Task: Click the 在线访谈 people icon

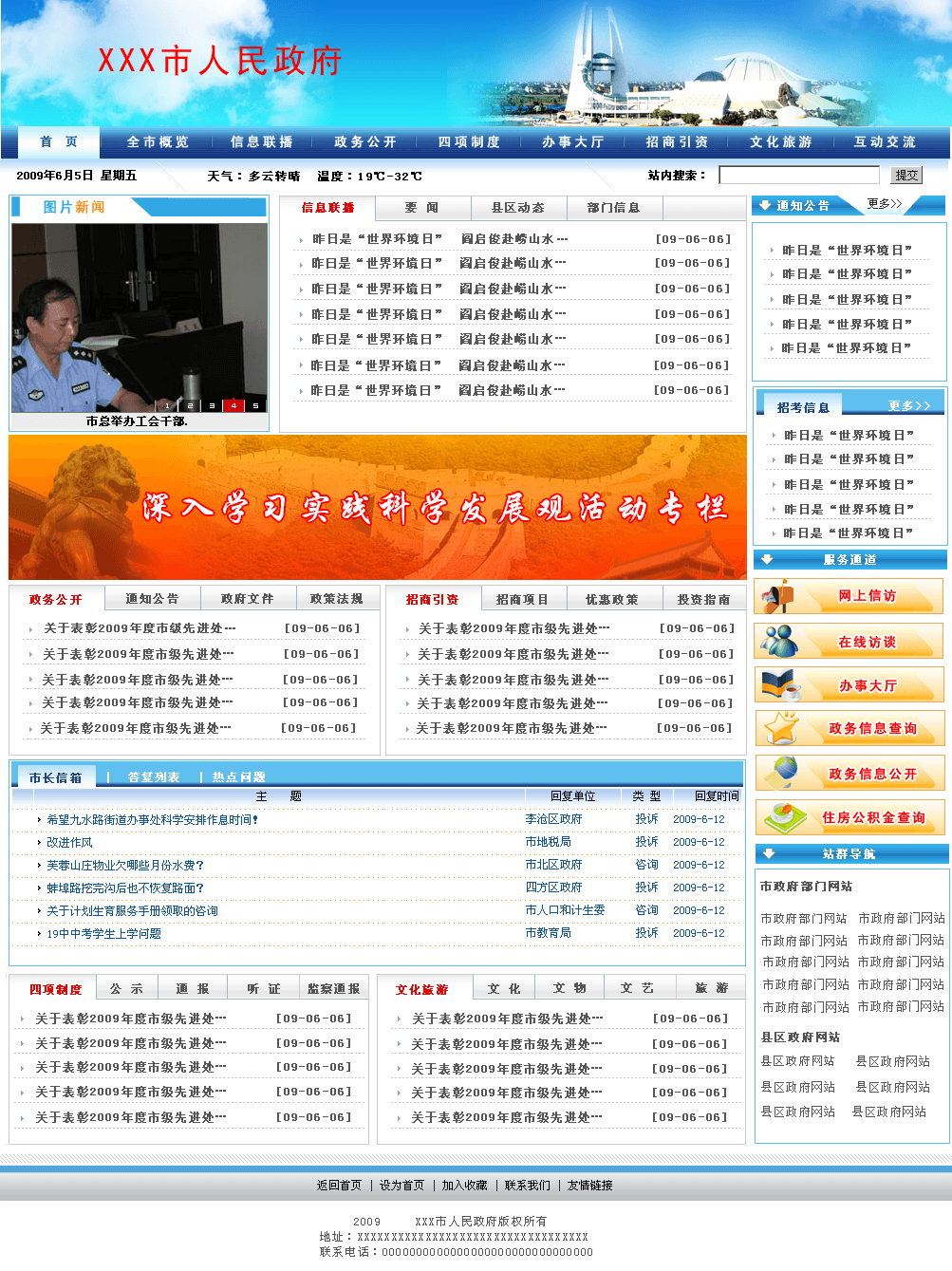Action: tap(777, 641)
